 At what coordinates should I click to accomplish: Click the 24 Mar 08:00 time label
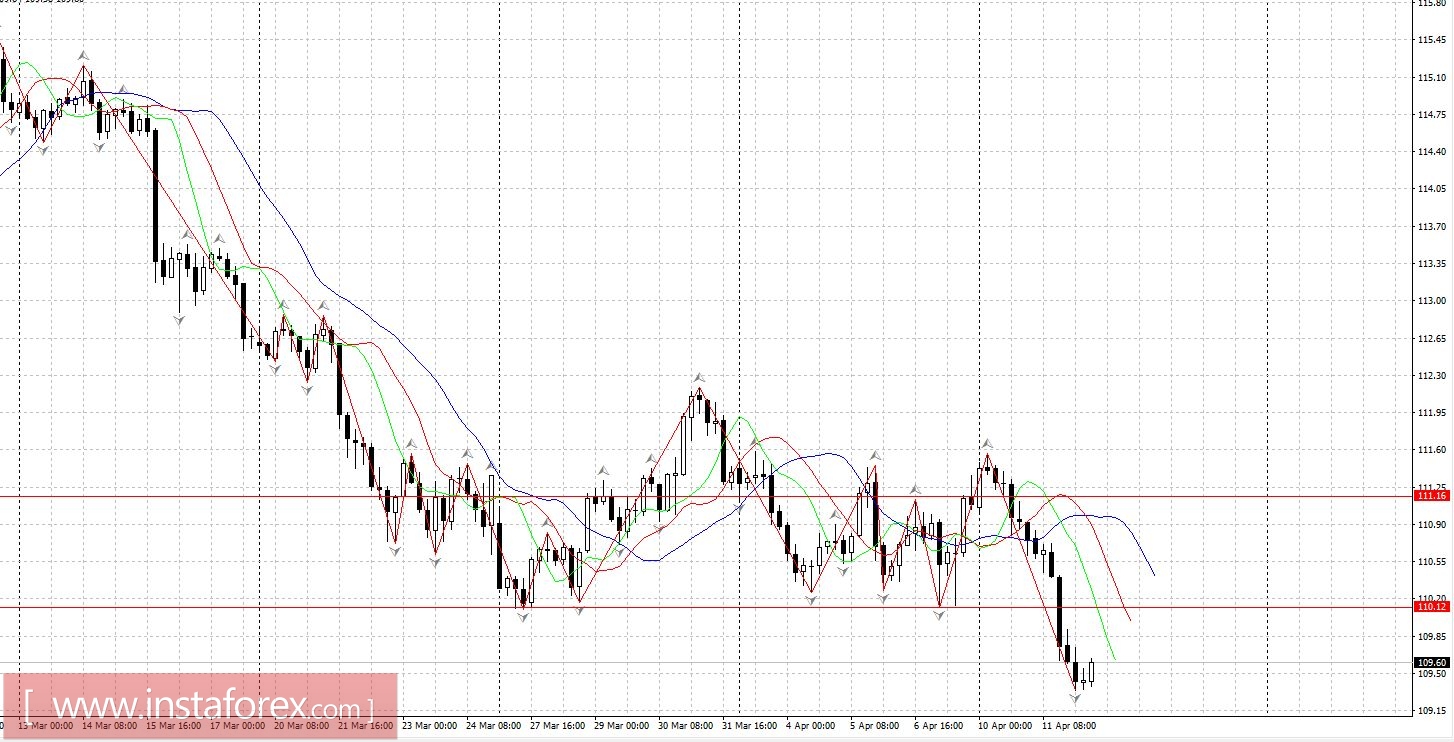click(x=494, y=725)
